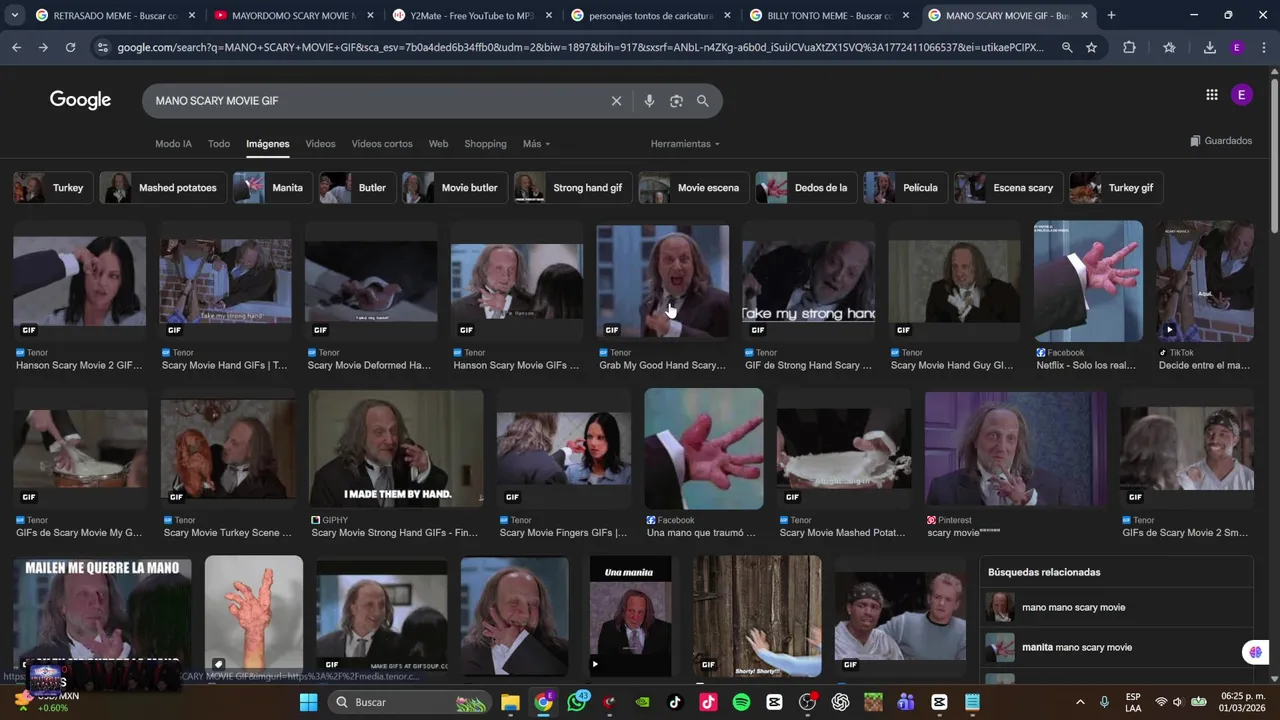Open the Herramientas dropdown

tap(685, 144)
